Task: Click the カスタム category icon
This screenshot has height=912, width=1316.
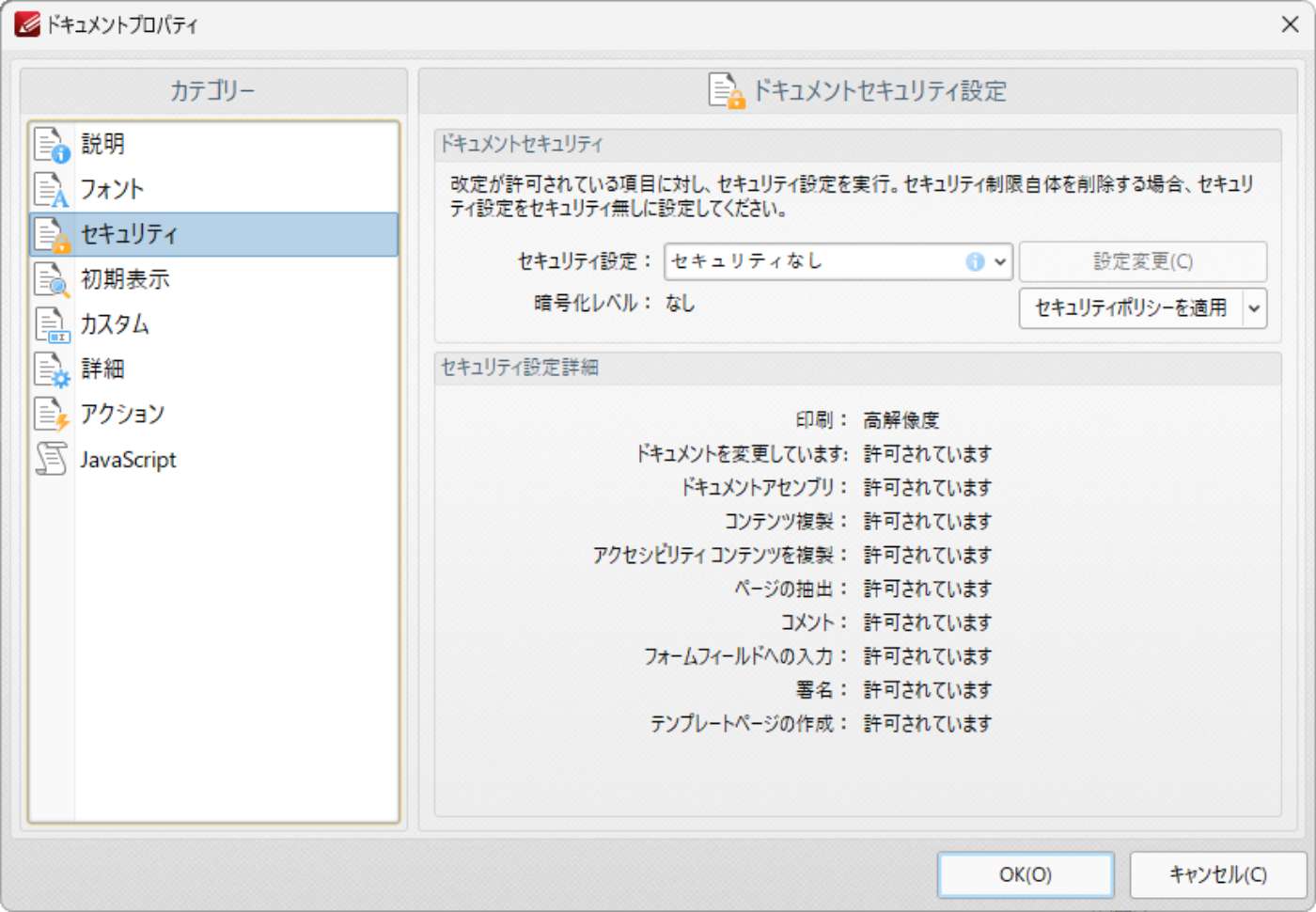Action: coord(52,324)
